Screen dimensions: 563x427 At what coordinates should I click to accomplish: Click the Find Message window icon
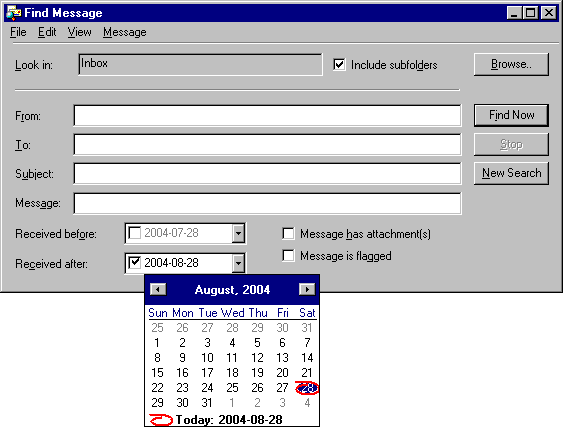(x=14, y=13)
